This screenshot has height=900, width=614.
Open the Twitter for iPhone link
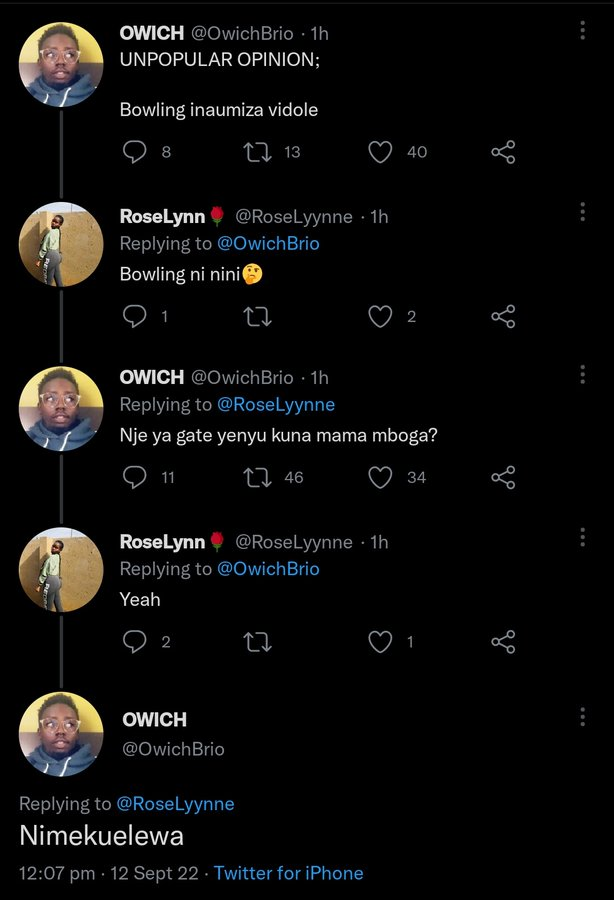pyautogui.click(x=289, y=873)
